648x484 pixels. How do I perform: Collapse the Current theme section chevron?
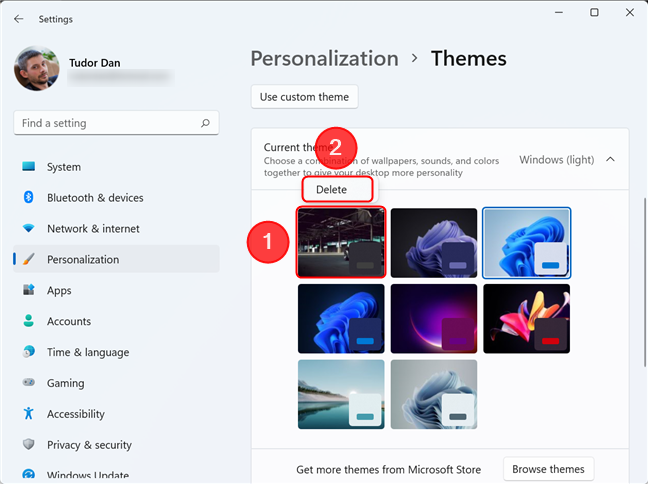[610, 160]
